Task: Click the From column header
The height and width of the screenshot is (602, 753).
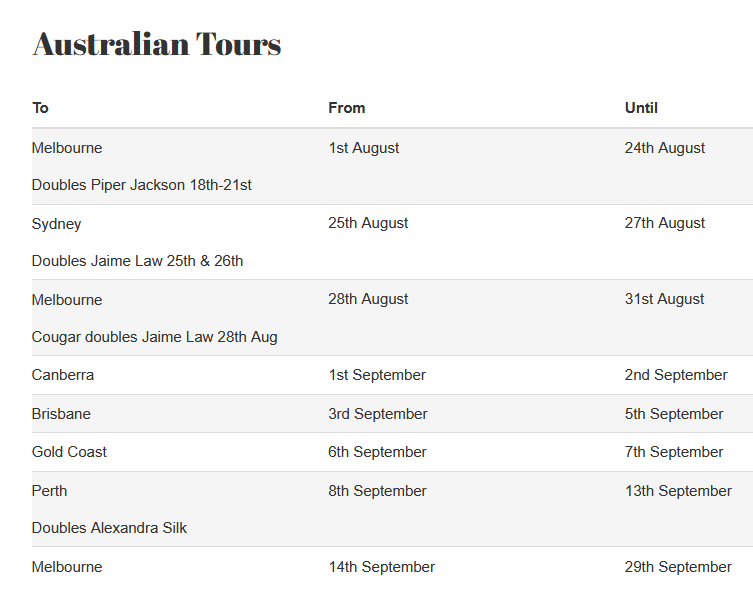Action: [x=346, y=108]
